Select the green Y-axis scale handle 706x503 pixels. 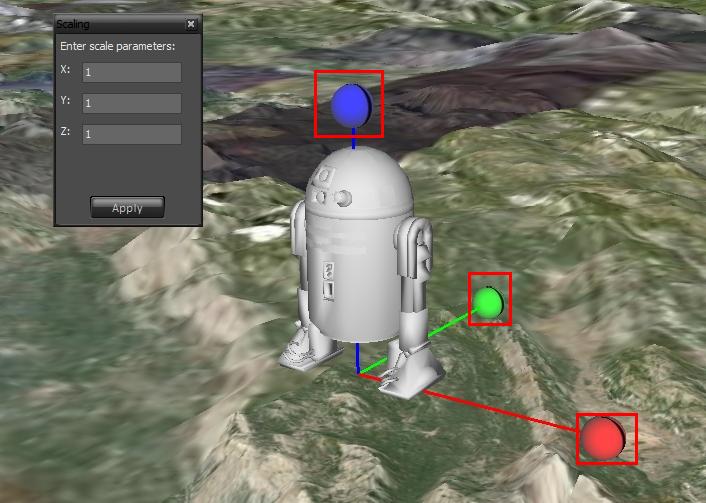(489, 302)
